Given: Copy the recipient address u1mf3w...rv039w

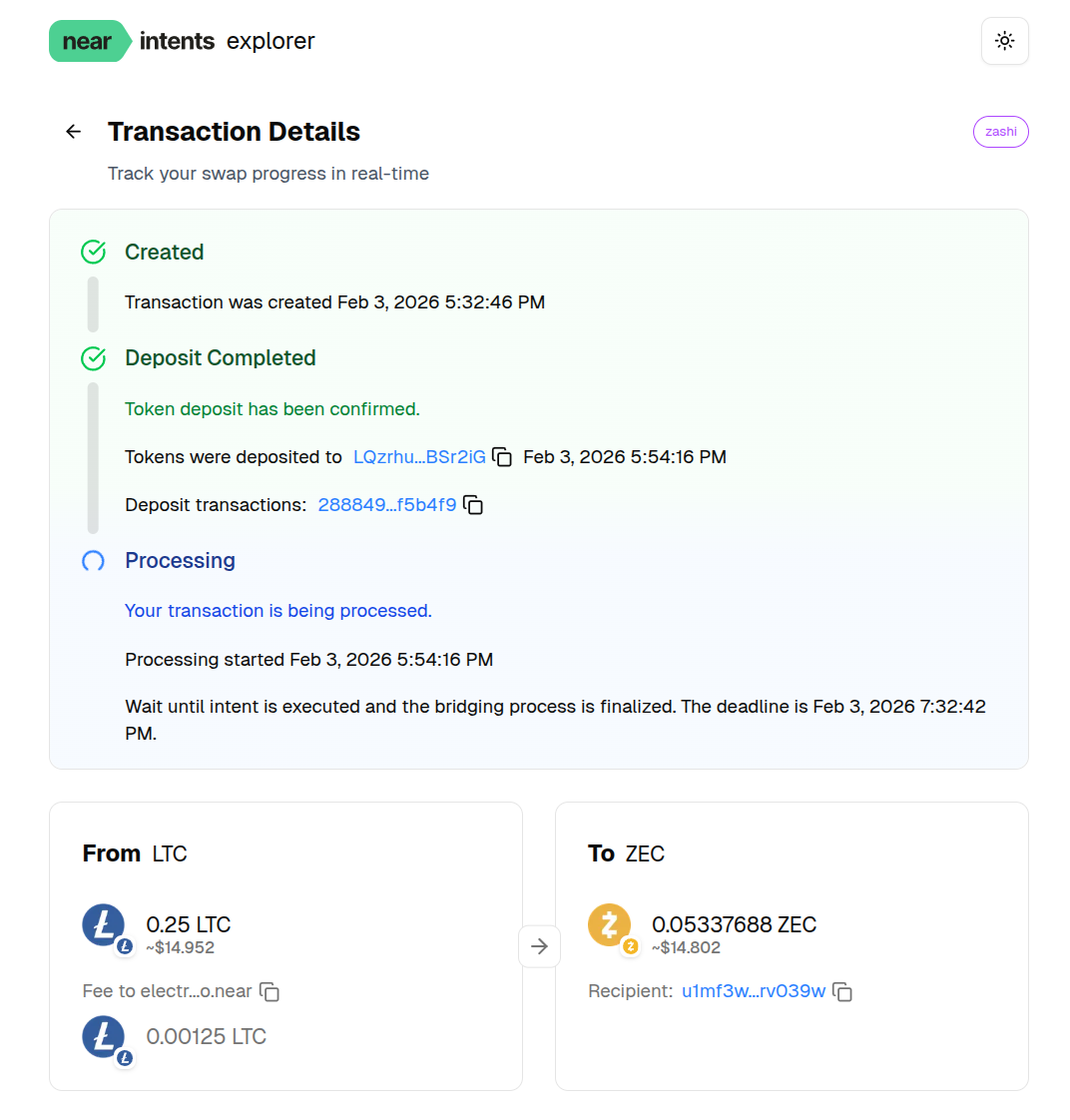Looking at the screenshot, I should tap(842, 991).
